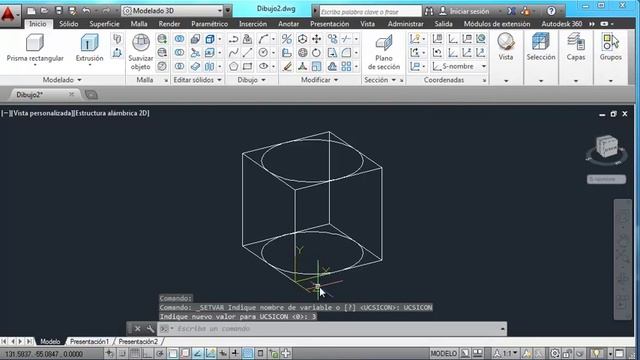640x360 pixels.
Task: Expand the Sección panel
Action: [394, 80]
